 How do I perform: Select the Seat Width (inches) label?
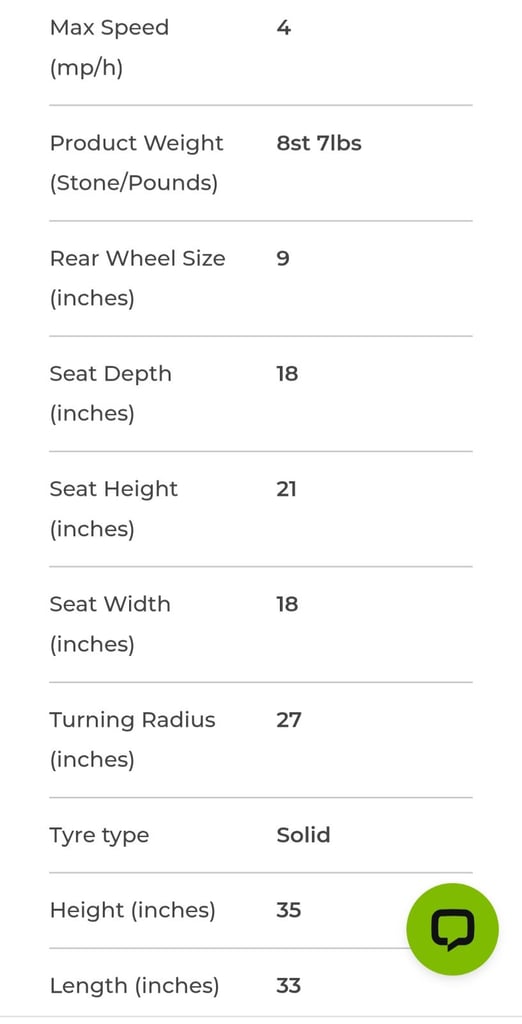110,624
